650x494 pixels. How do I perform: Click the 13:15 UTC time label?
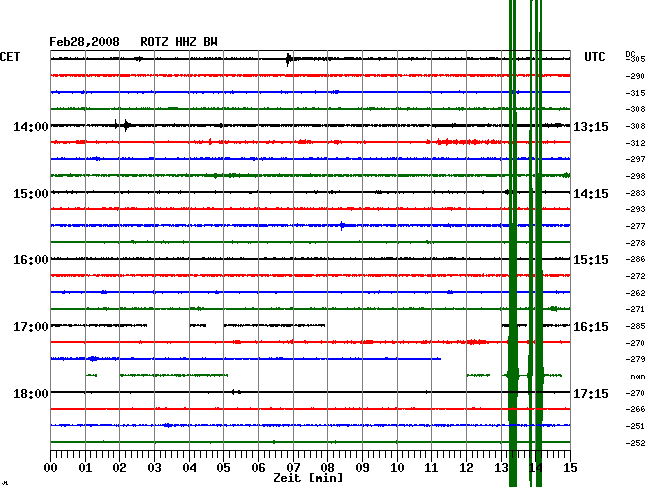tap(591, 126)
